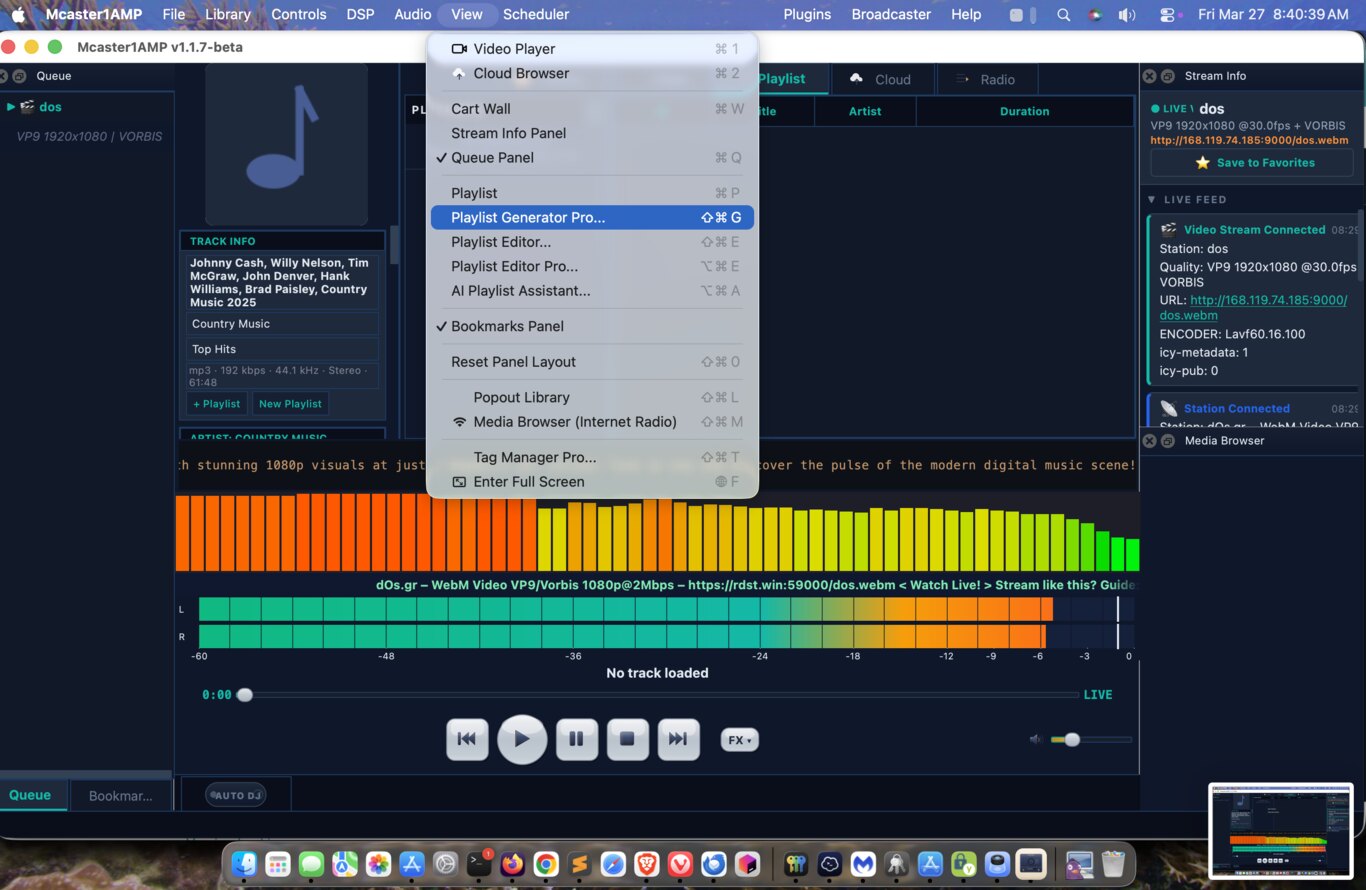This screenshot has height=890, width=1366.
Task: Select Playlist Generator Pro menu item
Action: [x=592, y=217]
